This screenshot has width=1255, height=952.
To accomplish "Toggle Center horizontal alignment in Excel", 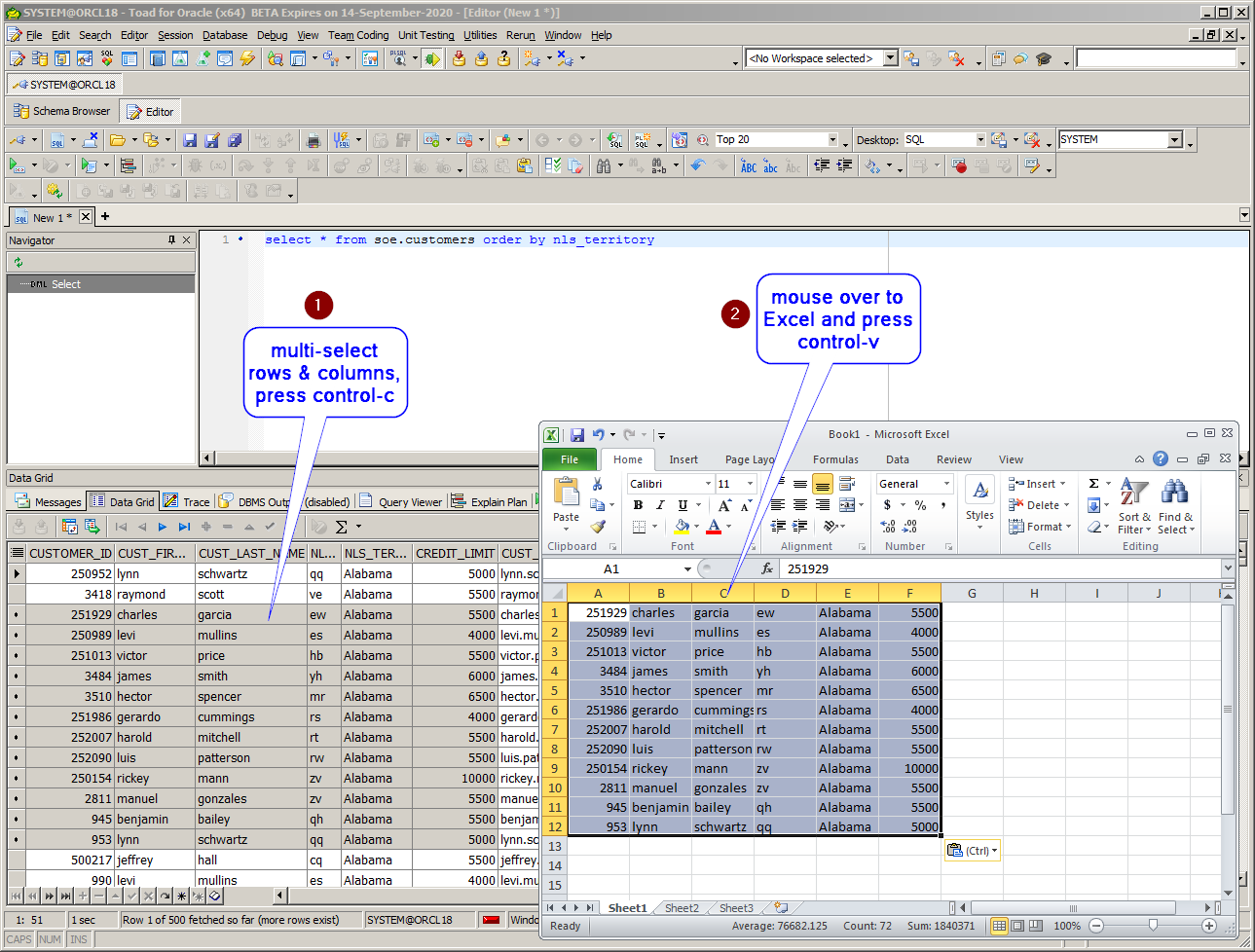I will (799, 505).
